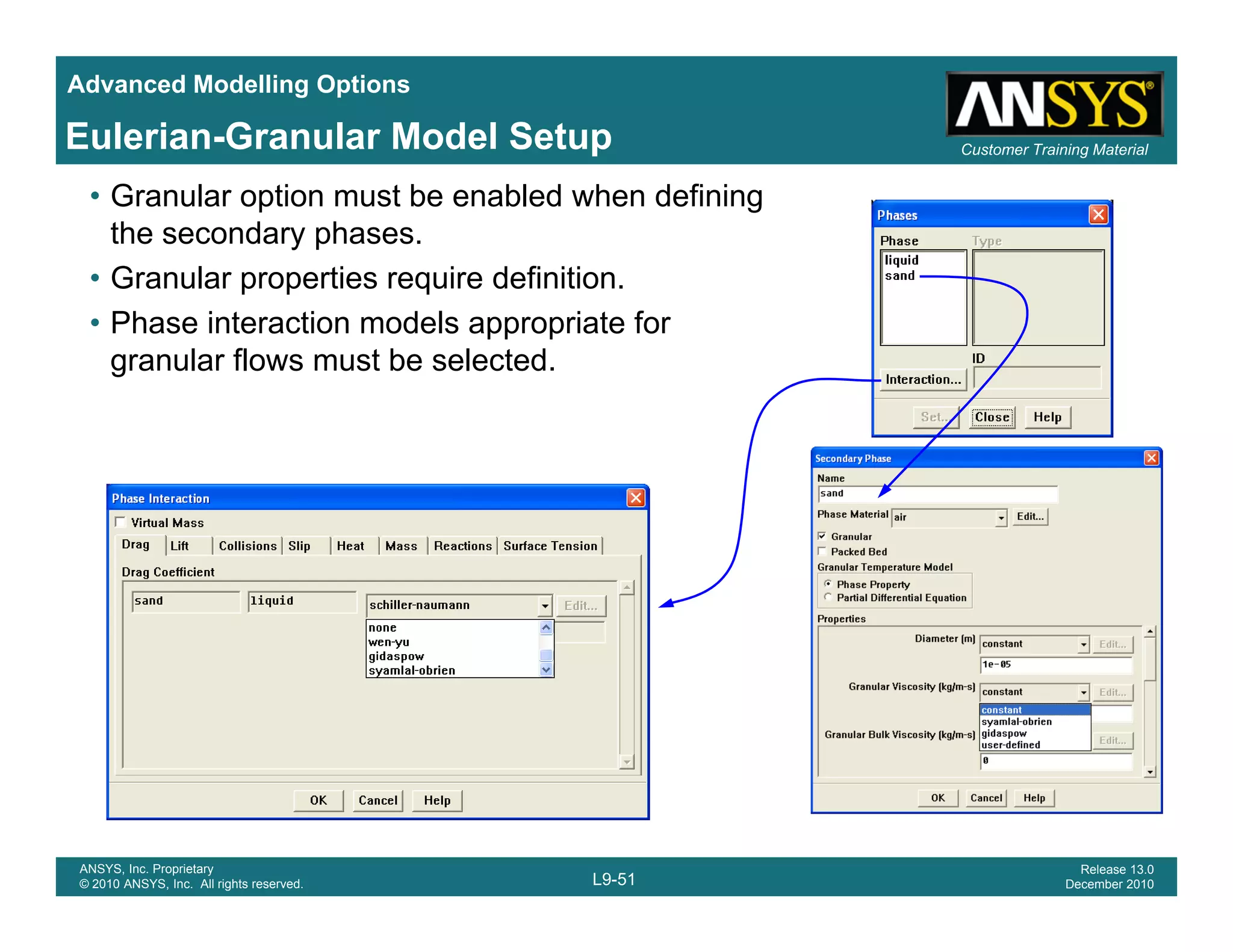Click Help in Phase Interaction dialog
The image size is (1233, 952).
pyautogui.click(x=437, y=800)
